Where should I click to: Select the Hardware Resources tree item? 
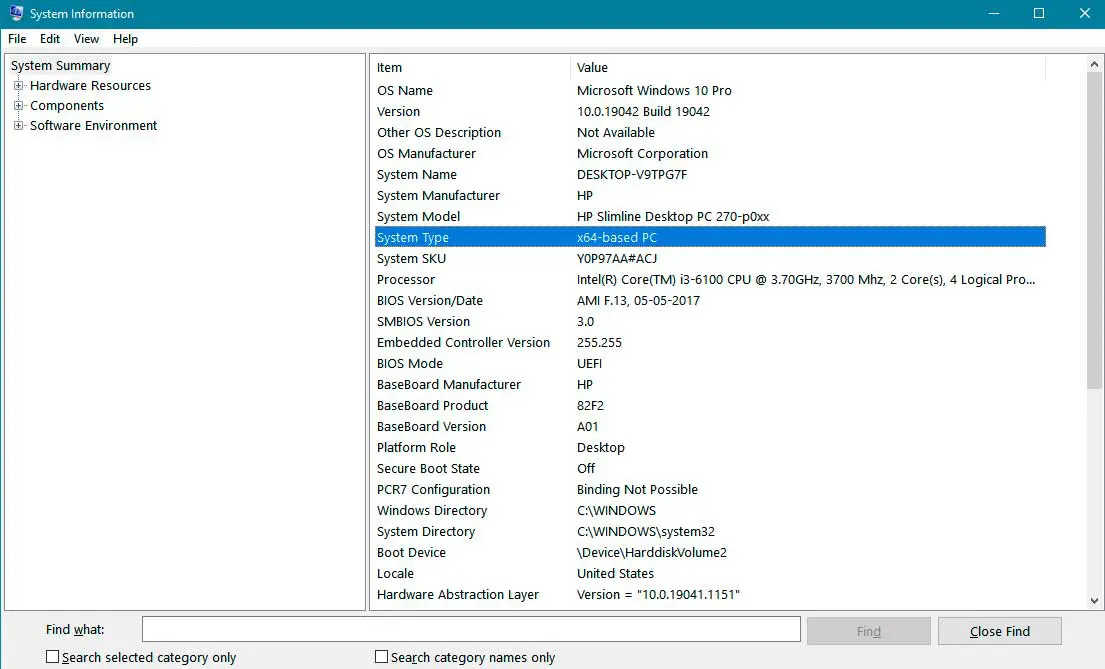click(90, 85)
